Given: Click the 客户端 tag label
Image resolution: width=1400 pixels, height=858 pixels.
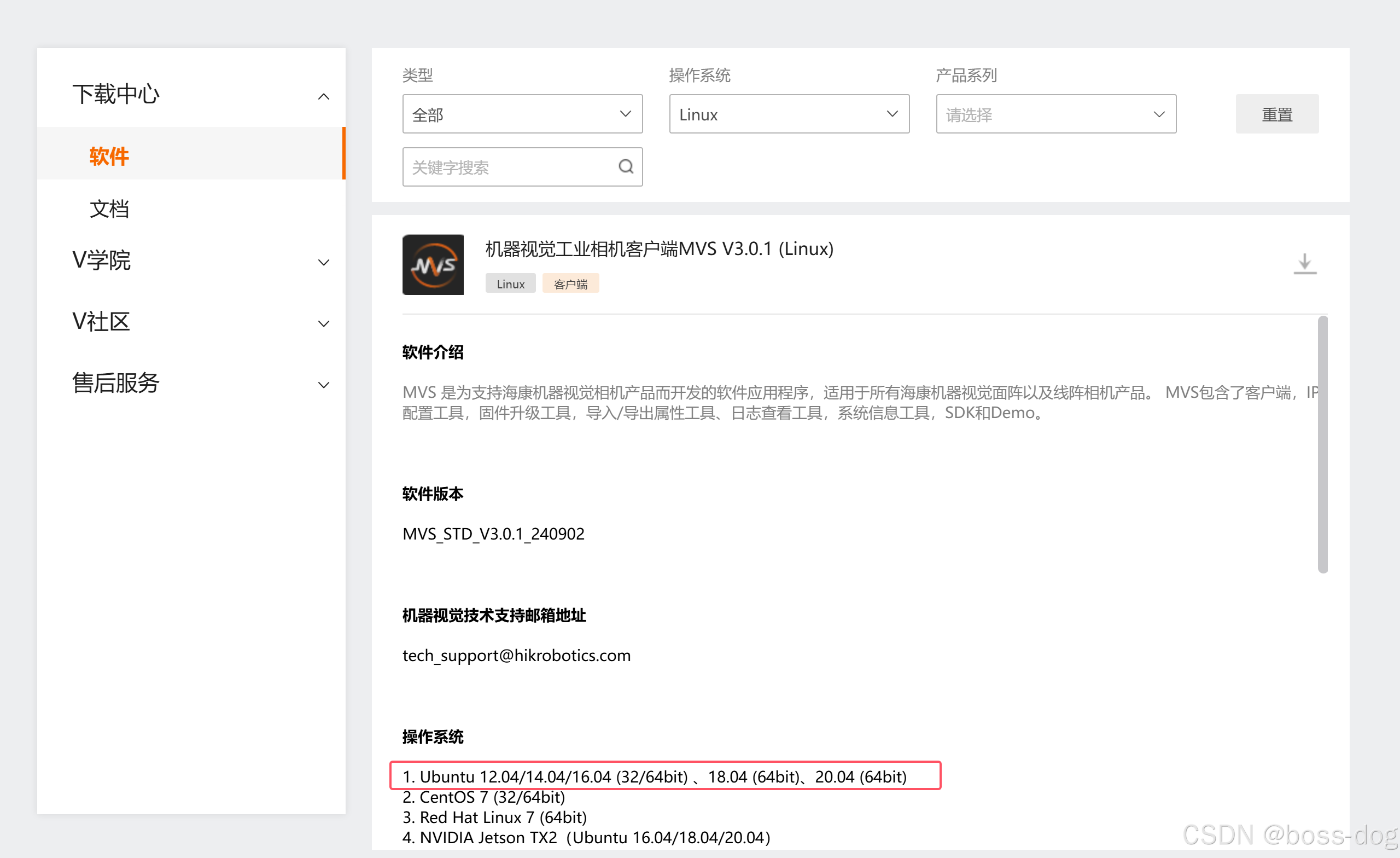Looking at the screenshot, I should (570, 284).
